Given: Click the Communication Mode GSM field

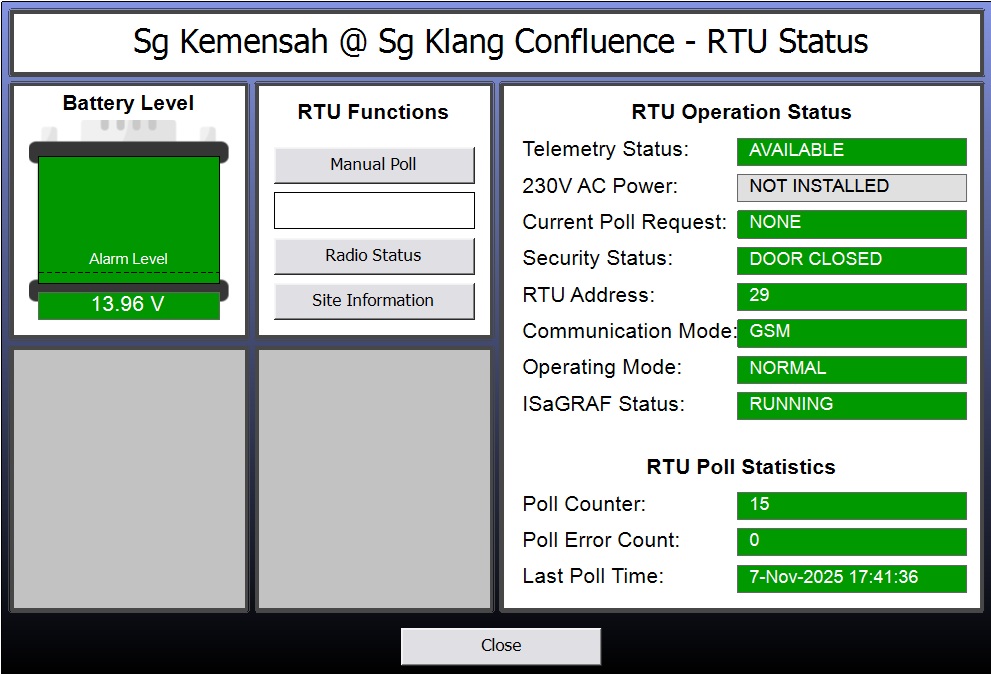Looking at the screenshot, I should pos(851,332).
